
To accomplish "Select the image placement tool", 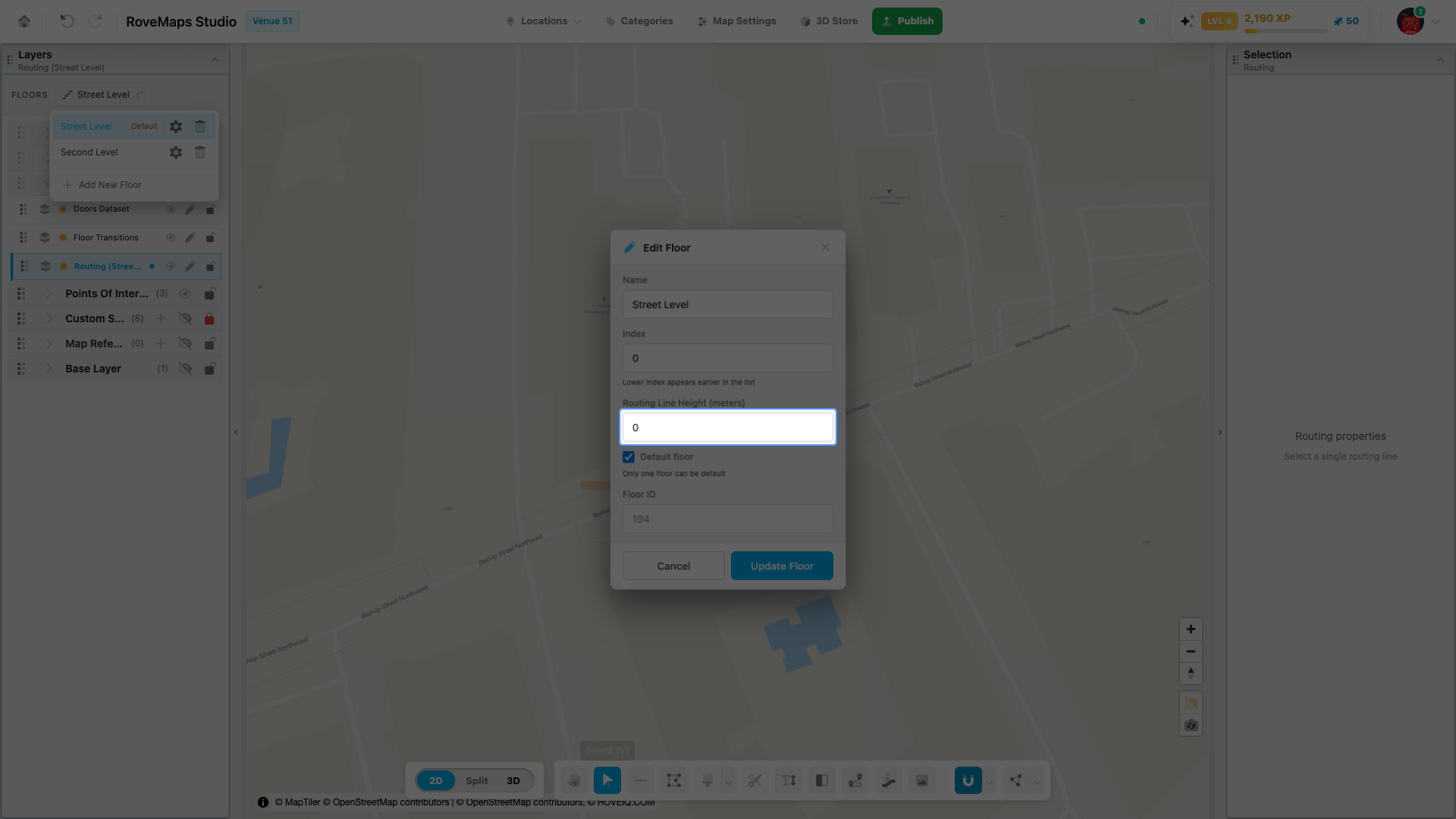I will (922, 780).
